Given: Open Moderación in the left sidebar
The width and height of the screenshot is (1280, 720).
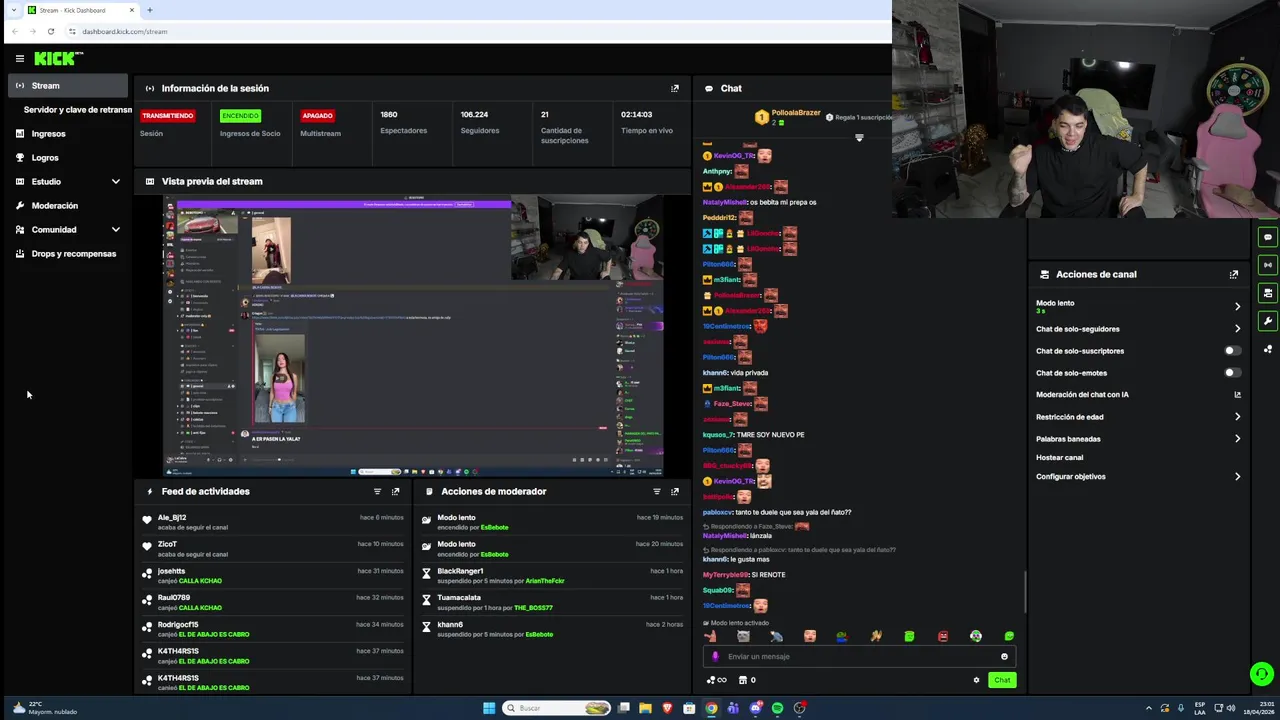Looking at the screenshot, I should (x=55, y=206).
